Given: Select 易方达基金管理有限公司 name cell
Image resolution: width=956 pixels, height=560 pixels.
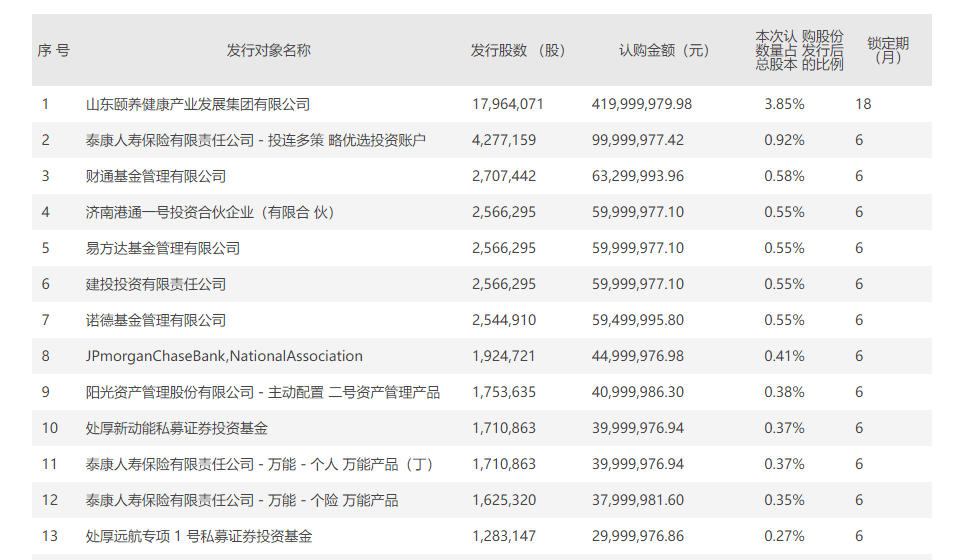Looking at the screenshot, I should [163, 248].
